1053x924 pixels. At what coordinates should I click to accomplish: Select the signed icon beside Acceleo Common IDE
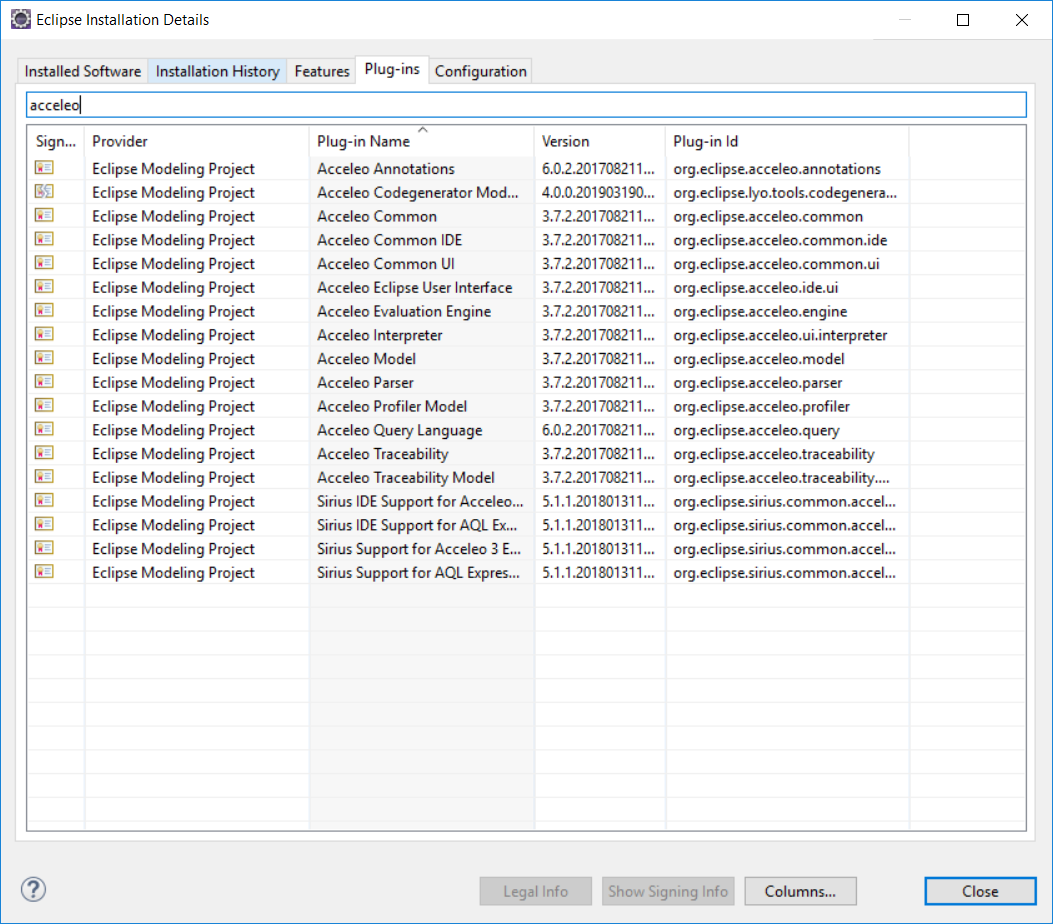(44, 239)
